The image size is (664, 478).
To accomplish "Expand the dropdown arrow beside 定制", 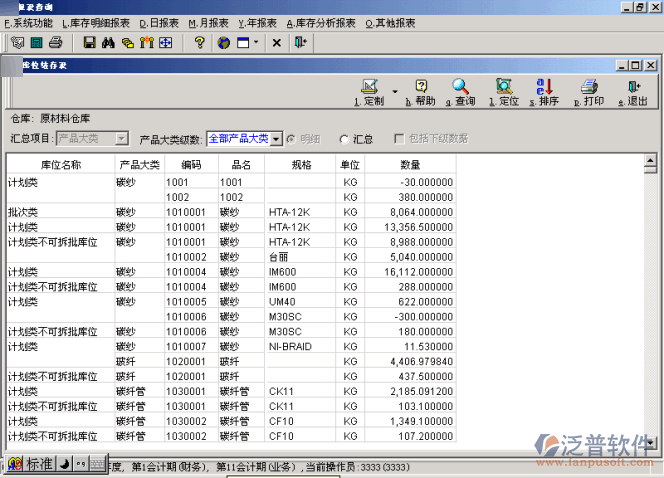I will pyautogui.click(x=395, y=91).
